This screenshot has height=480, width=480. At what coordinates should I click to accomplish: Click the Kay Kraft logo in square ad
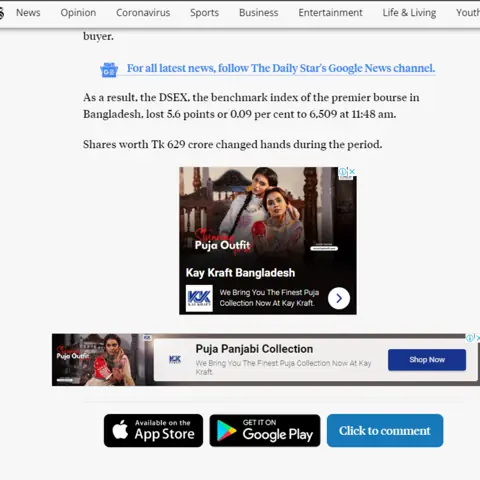(199, 298)
